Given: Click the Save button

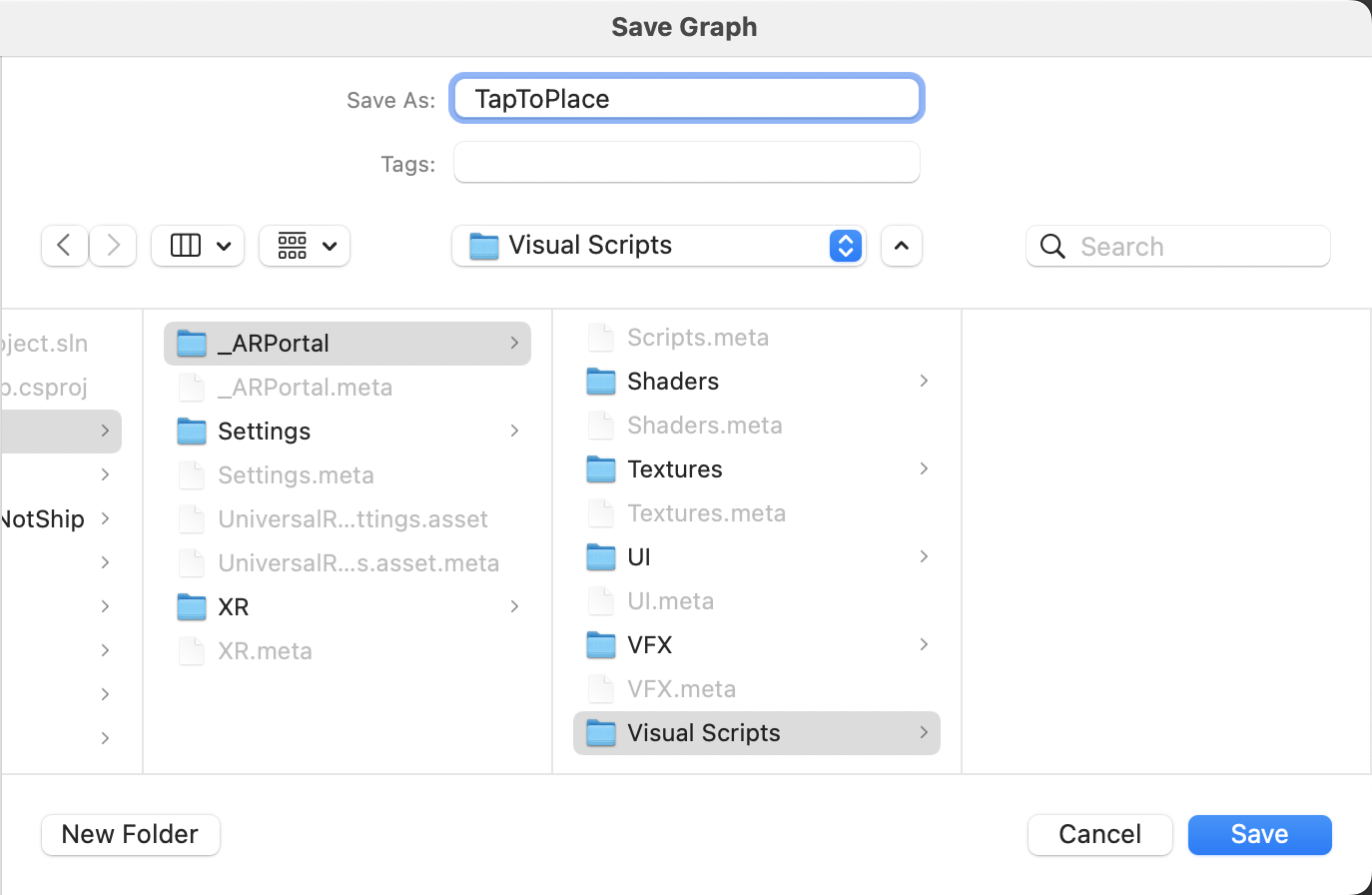Looking at the screenshot, I should 1259,834.
